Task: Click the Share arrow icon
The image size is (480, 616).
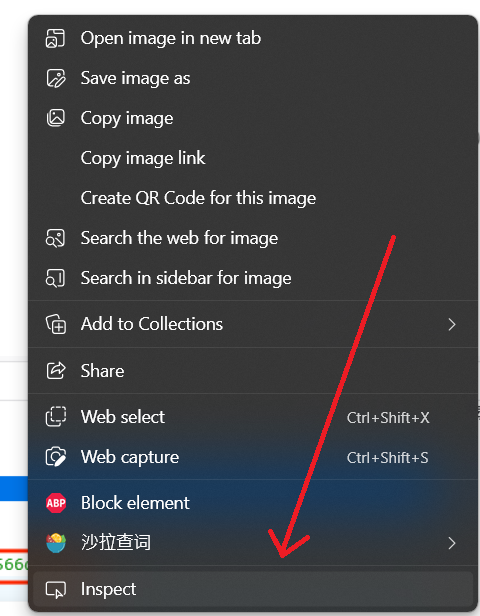Action: pos(55,371)
